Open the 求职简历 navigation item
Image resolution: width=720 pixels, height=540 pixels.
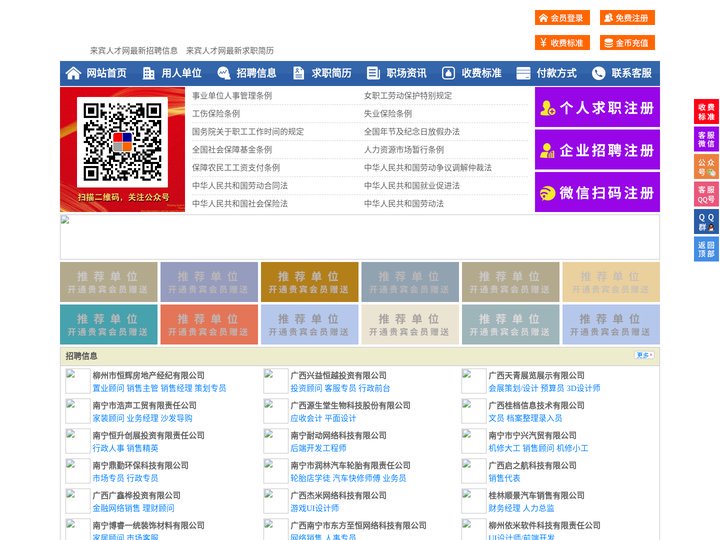point(332,73)
